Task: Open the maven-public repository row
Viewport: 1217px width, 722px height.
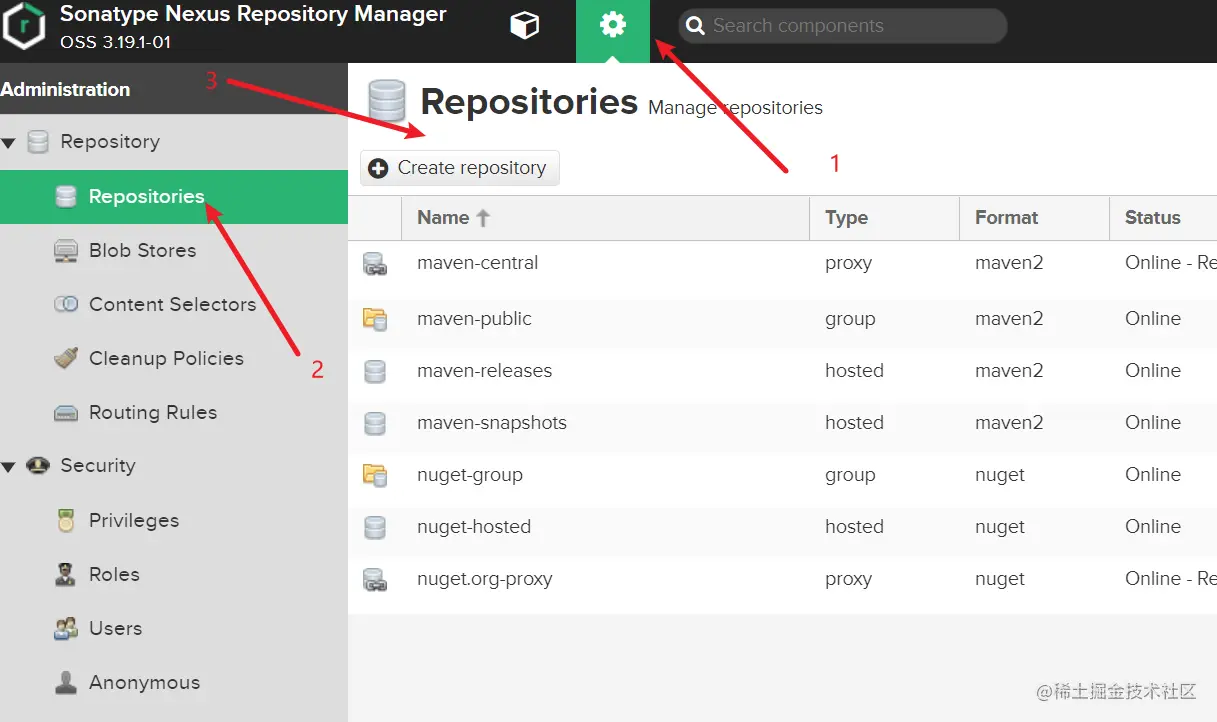Action: 782,319
